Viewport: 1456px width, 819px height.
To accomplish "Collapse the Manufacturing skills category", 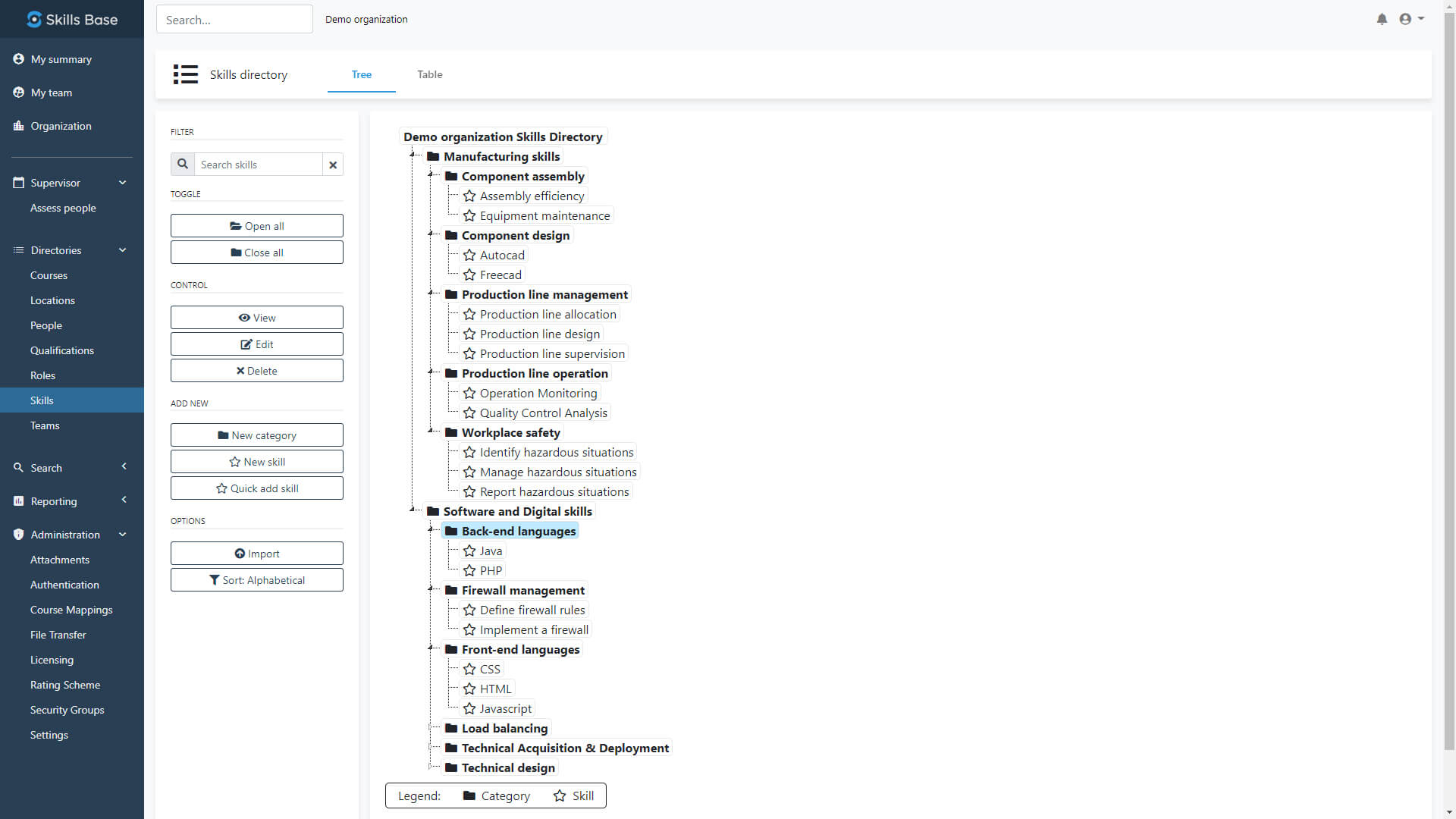I will pos(413,154).
